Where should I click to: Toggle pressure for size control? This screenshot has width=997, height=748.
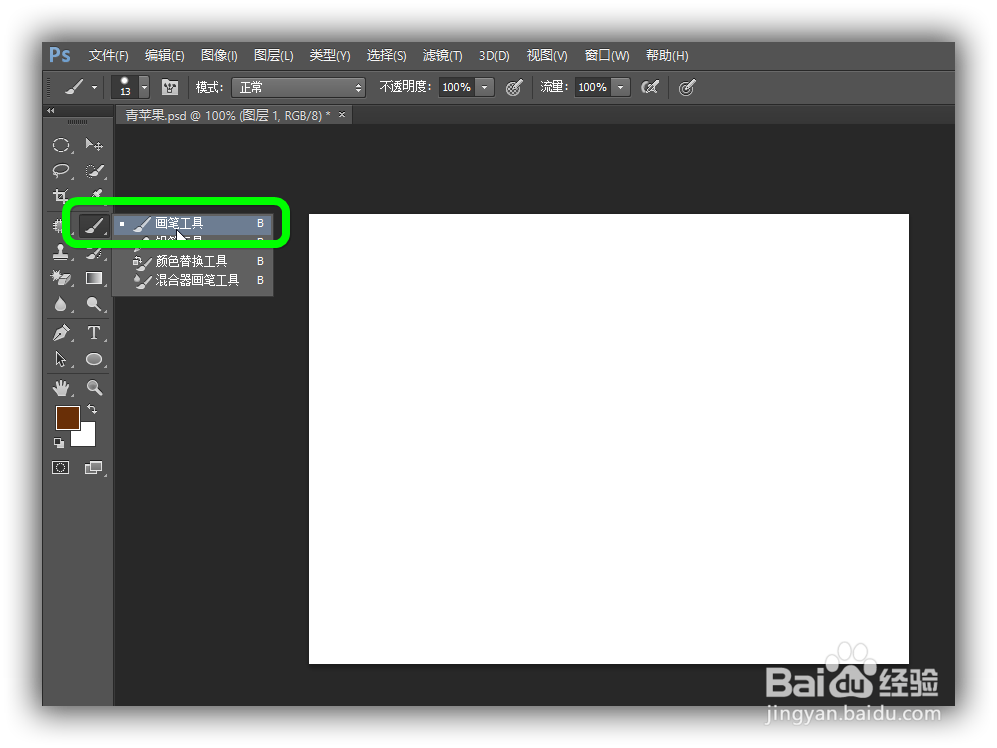coord(686,87)
